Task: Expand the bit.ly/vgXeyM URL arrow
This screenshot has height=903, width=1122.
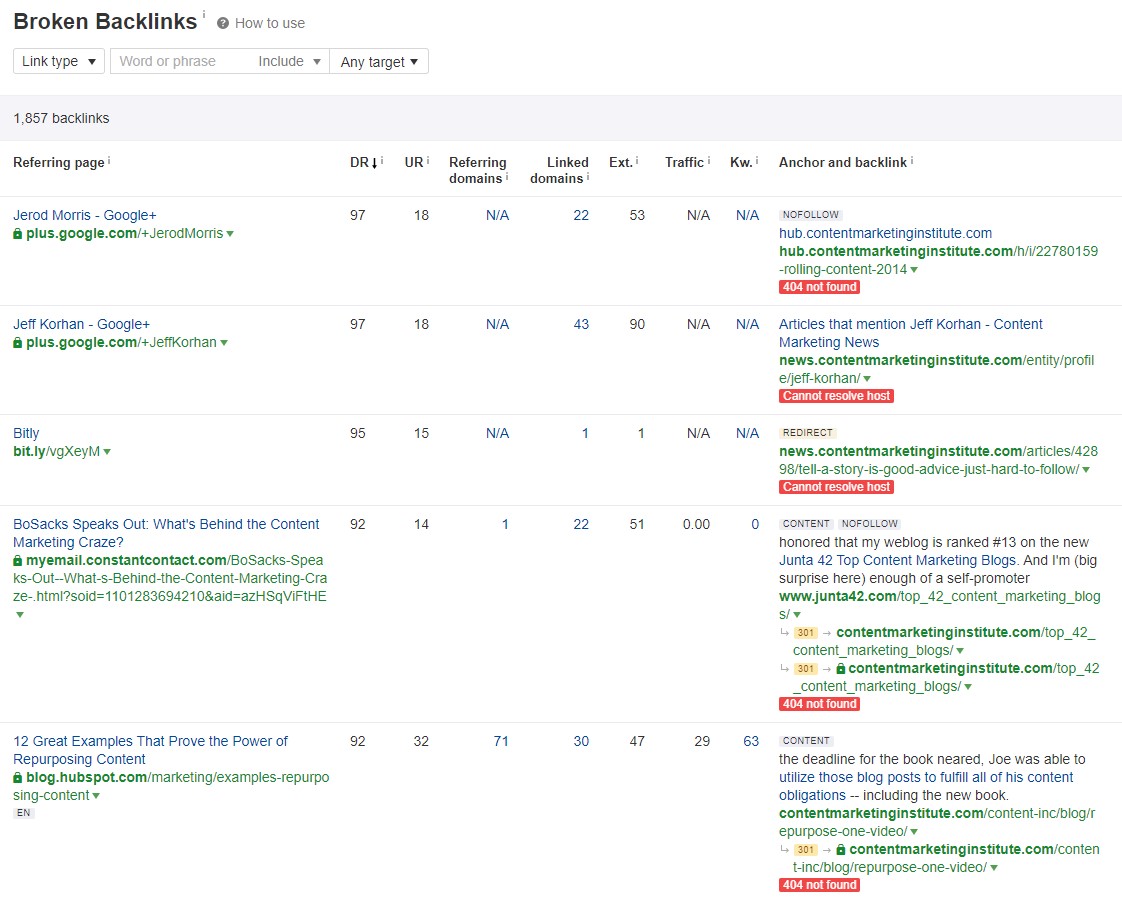Action: click(x=107, y=452)
